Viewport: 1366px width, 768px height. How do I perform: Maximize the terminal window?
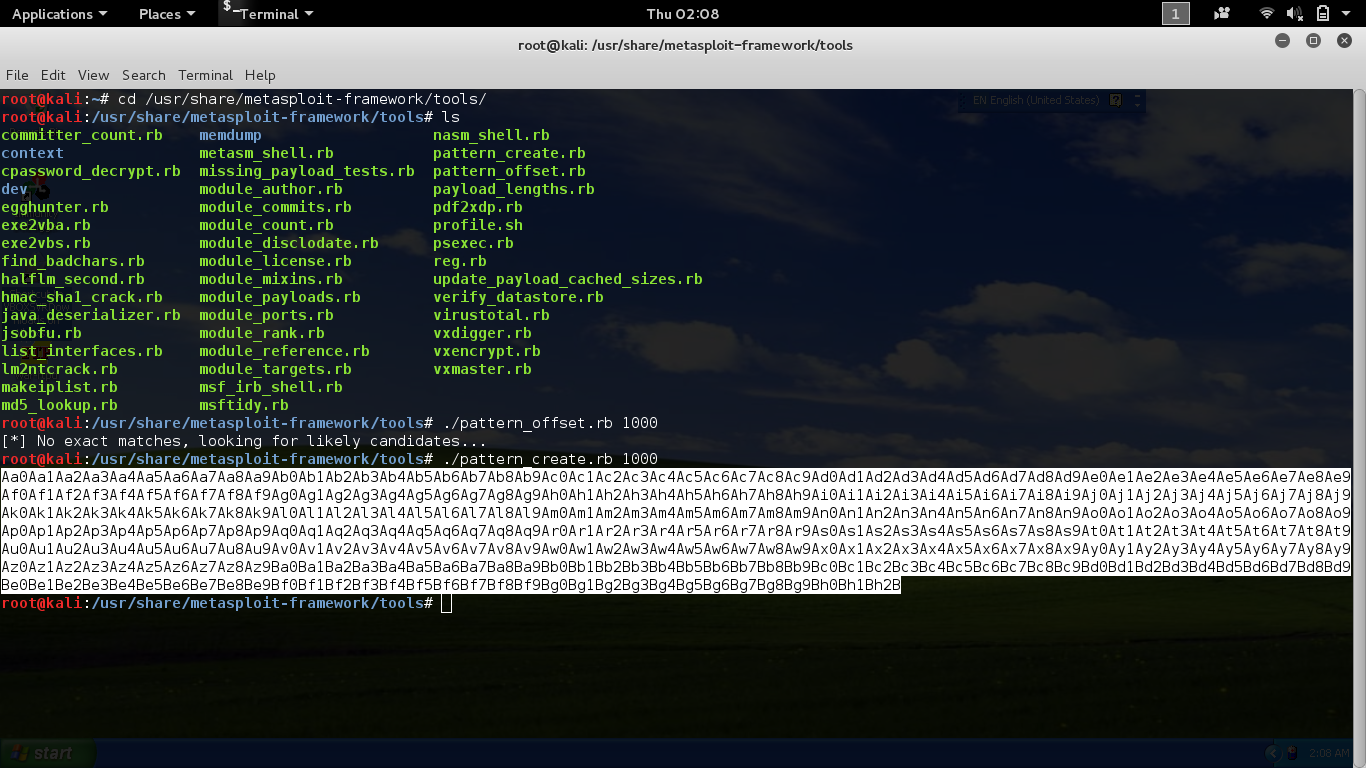coord(1314,41)
